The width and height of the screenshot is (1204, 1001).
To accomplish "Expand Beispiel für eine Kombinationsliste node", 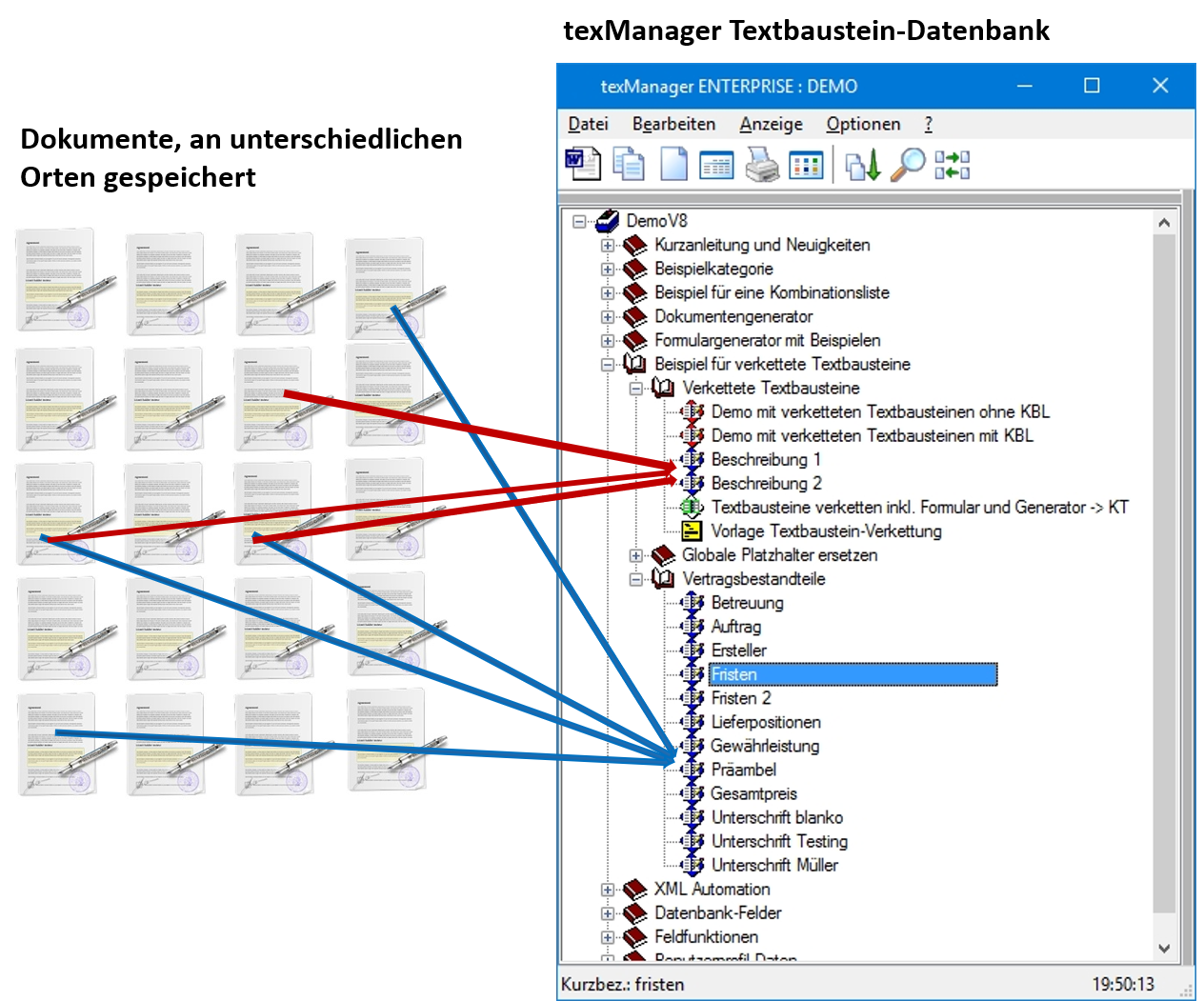I will (x=608, y=292).
